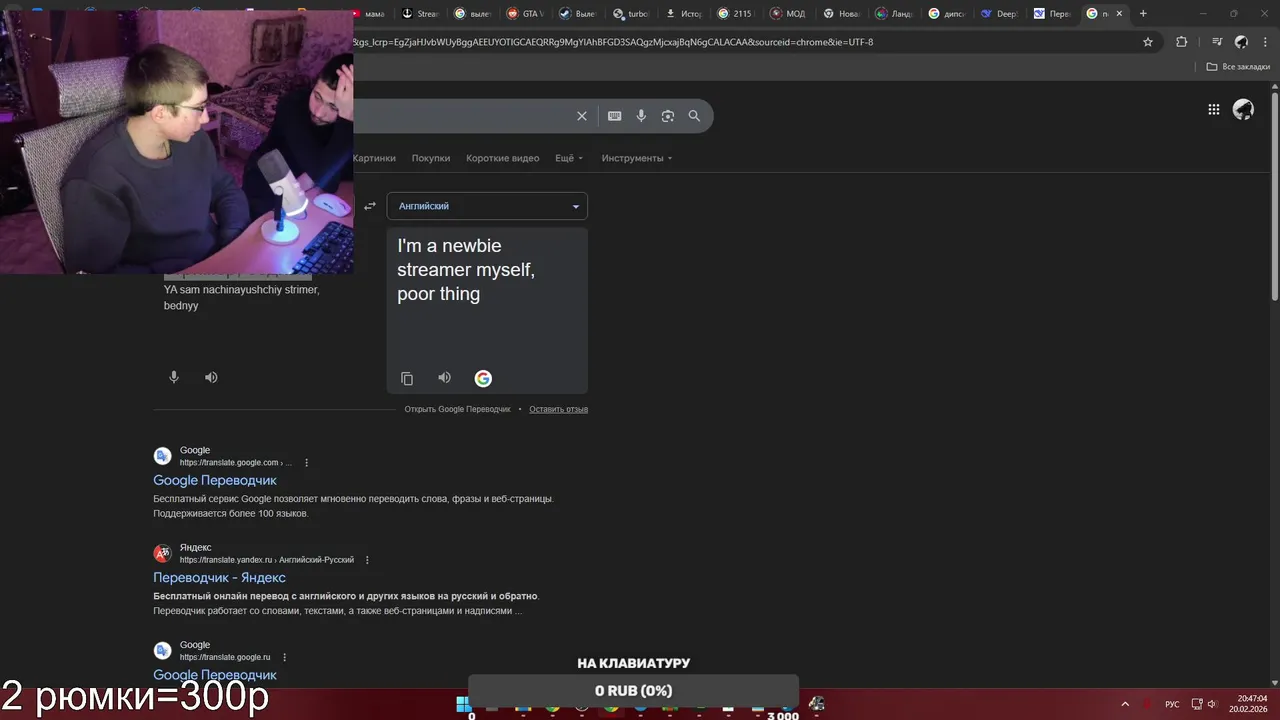1280x720 pixels.
Task: Switch to Картинки search tab
Action: point(374,158)
